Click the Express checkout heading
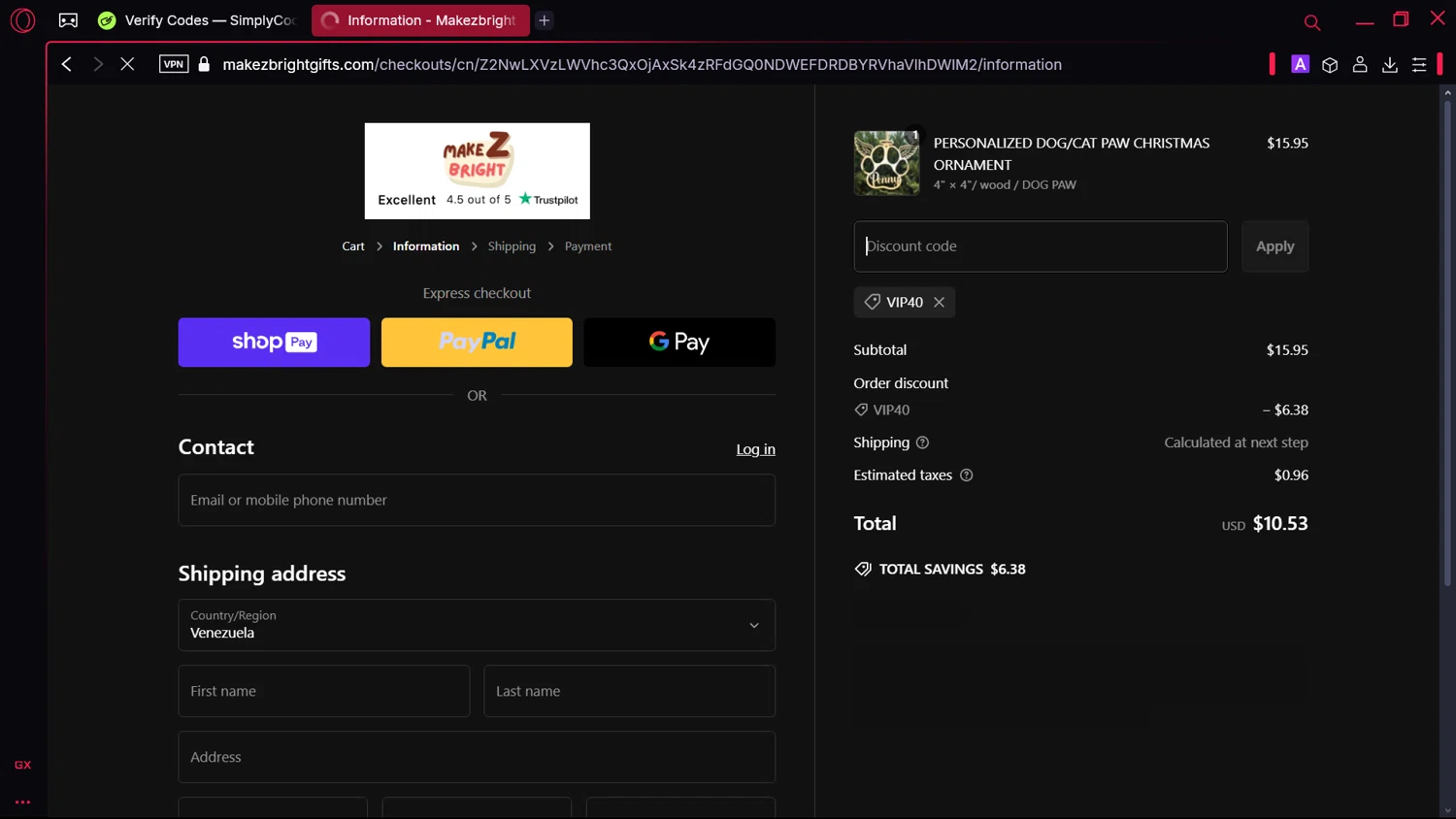The image size is (1456, 819). pos(477,293)
